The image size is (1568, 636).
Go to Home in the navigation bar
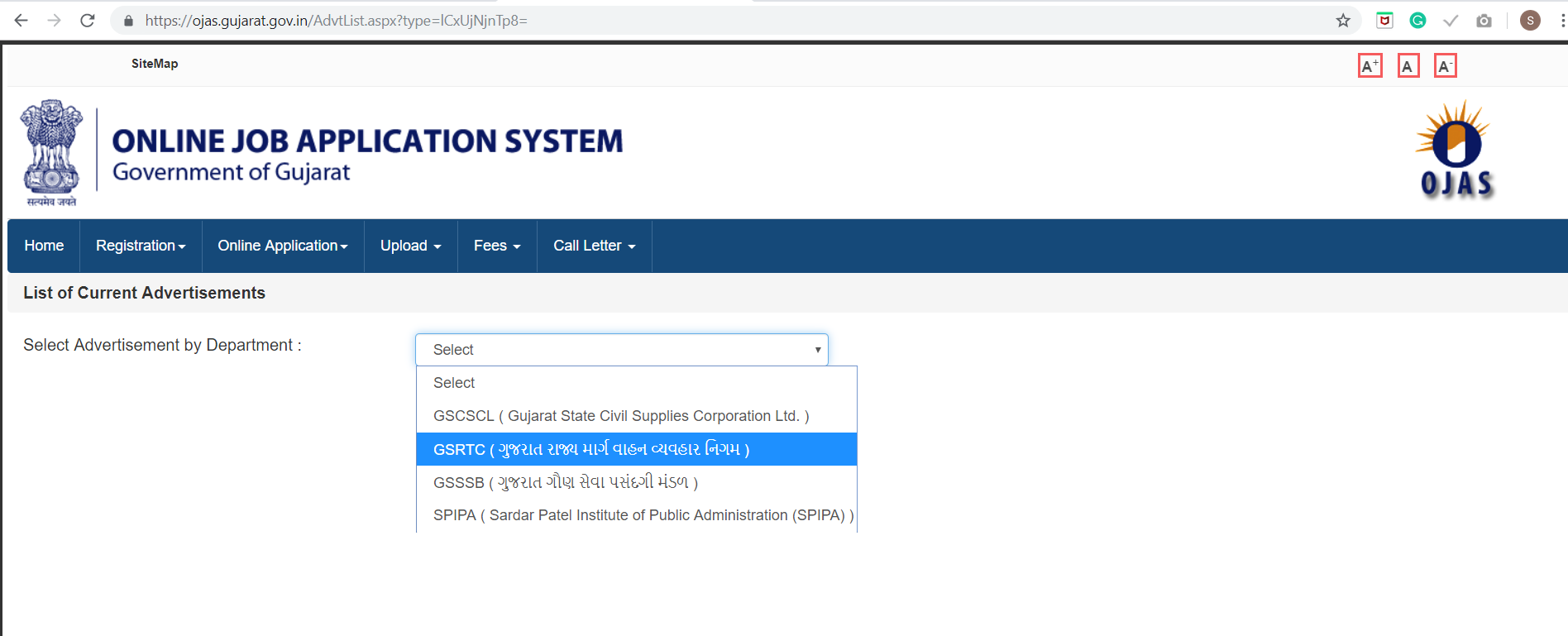point(44,246)
